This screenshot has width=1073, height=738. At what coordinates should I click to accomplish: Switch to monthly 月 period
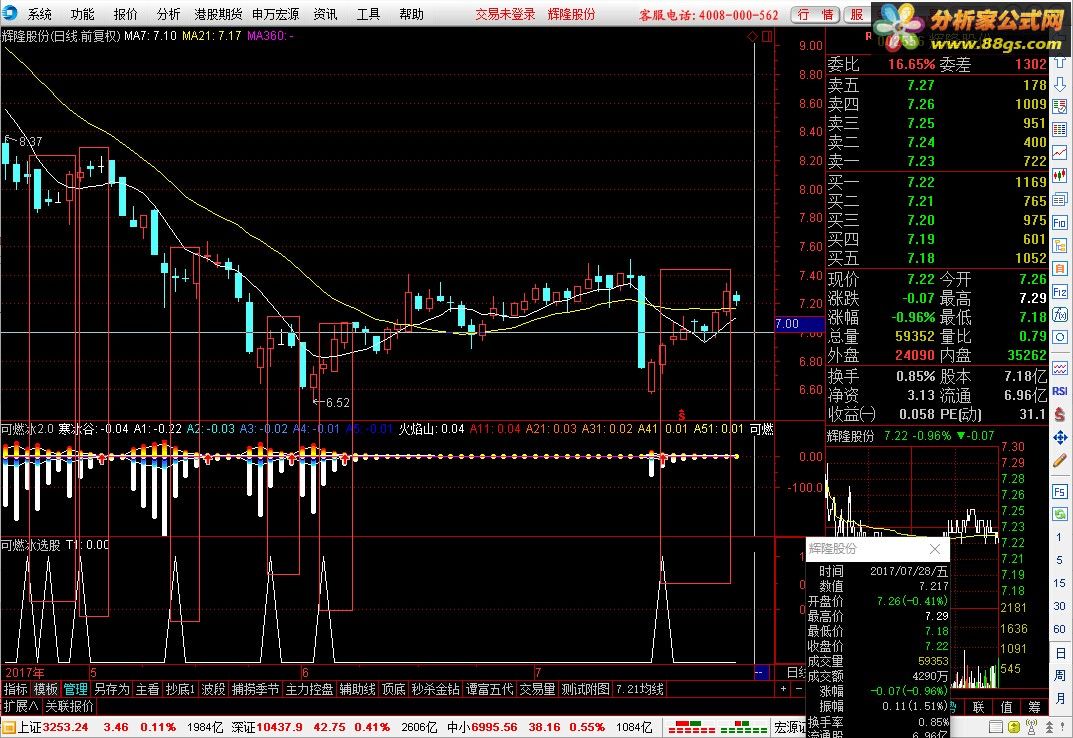coord(1060,698)
